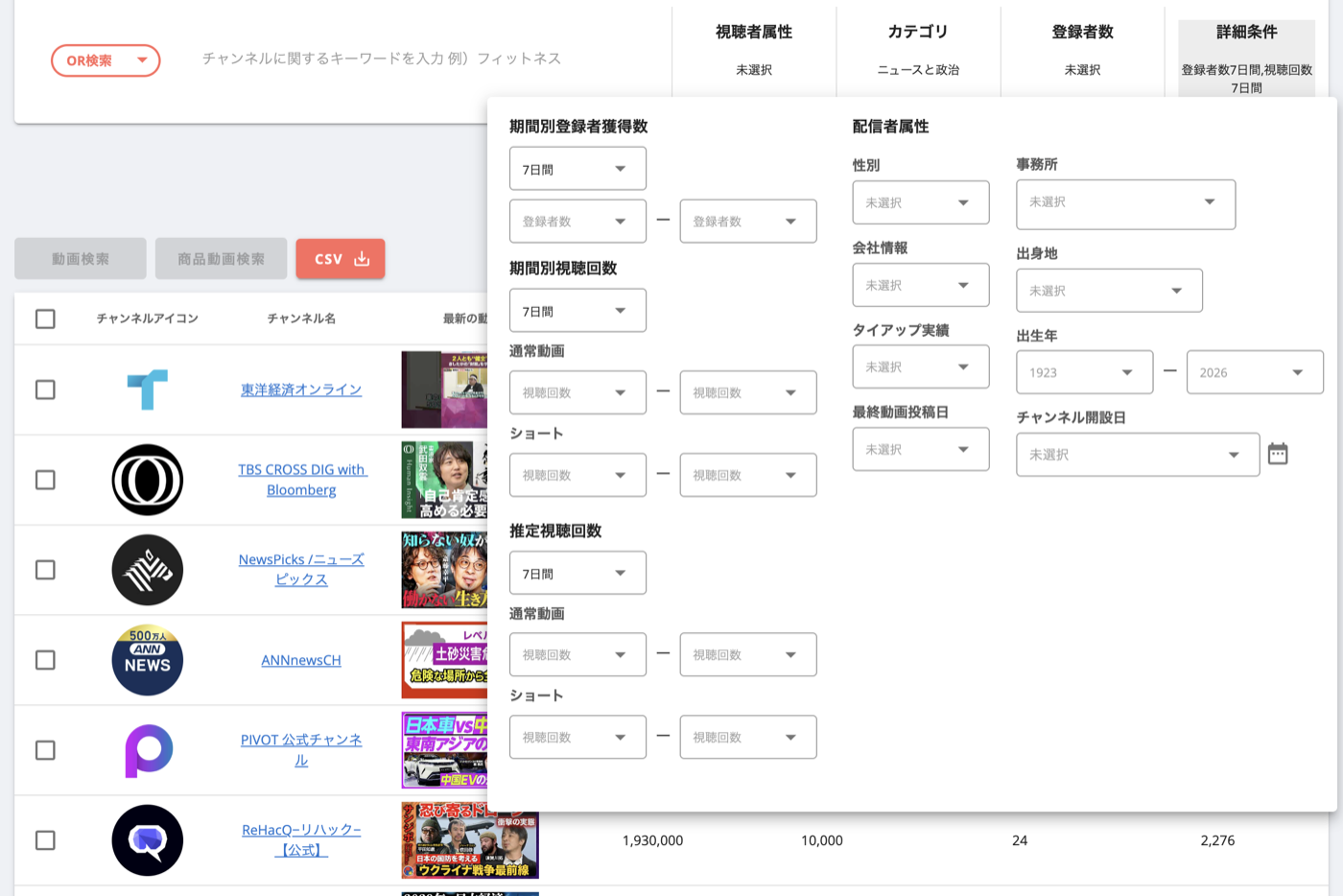Open the maximum 登録者数 dropdown
Viewport: 1343px width, 896px height.
point(748,222)
